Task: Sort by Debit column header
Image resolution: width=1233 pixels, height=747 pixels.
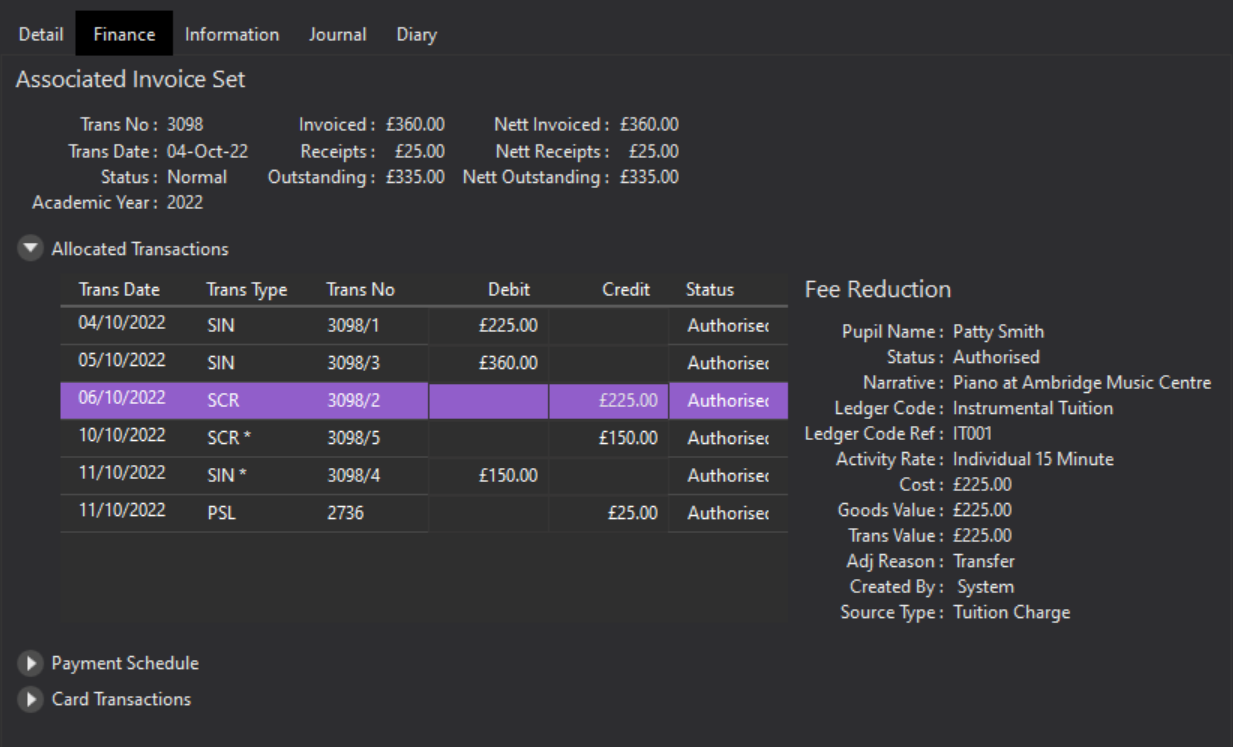Action: 509,289
